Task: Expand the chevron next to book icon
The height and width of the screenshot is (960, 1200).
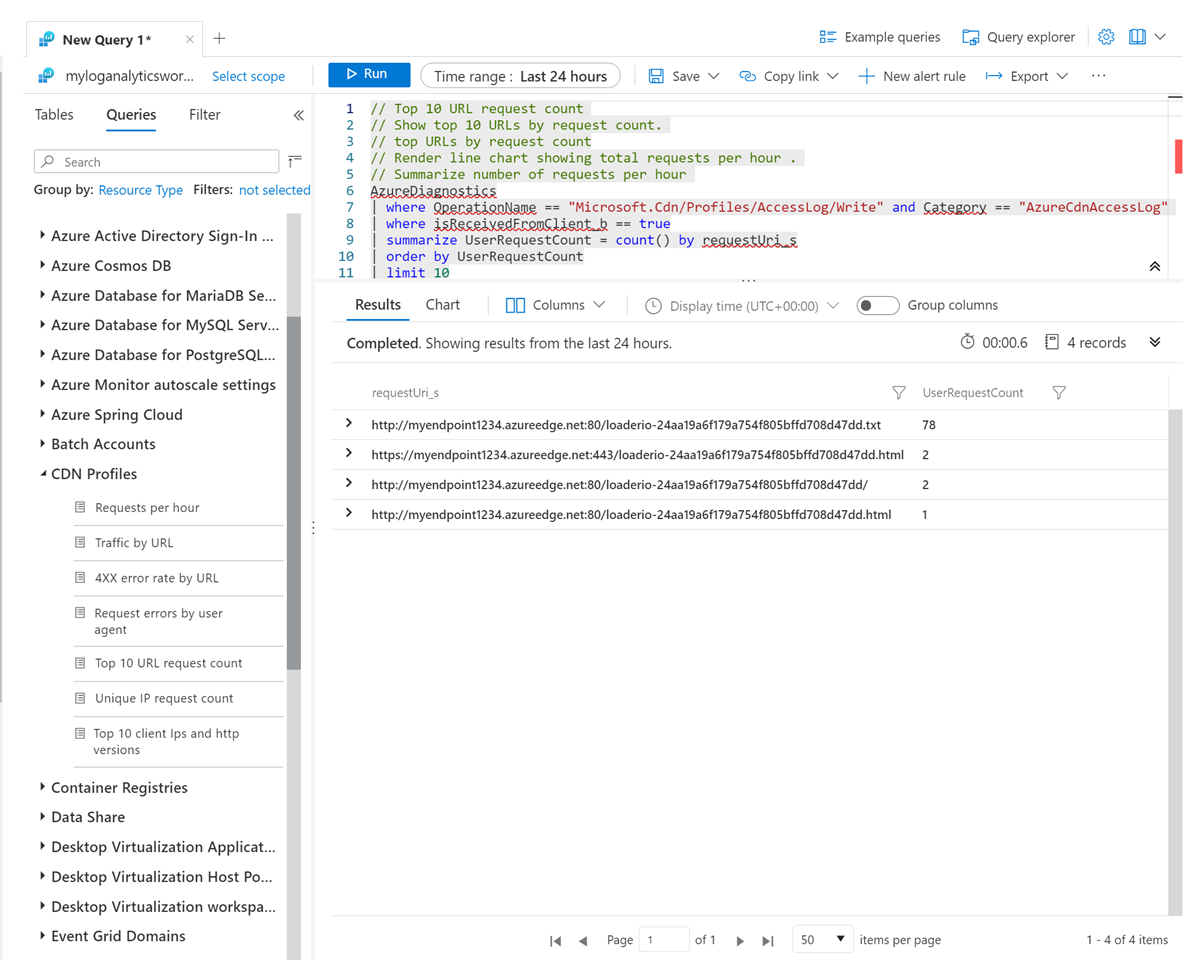Action: [x=1160, y=37]
